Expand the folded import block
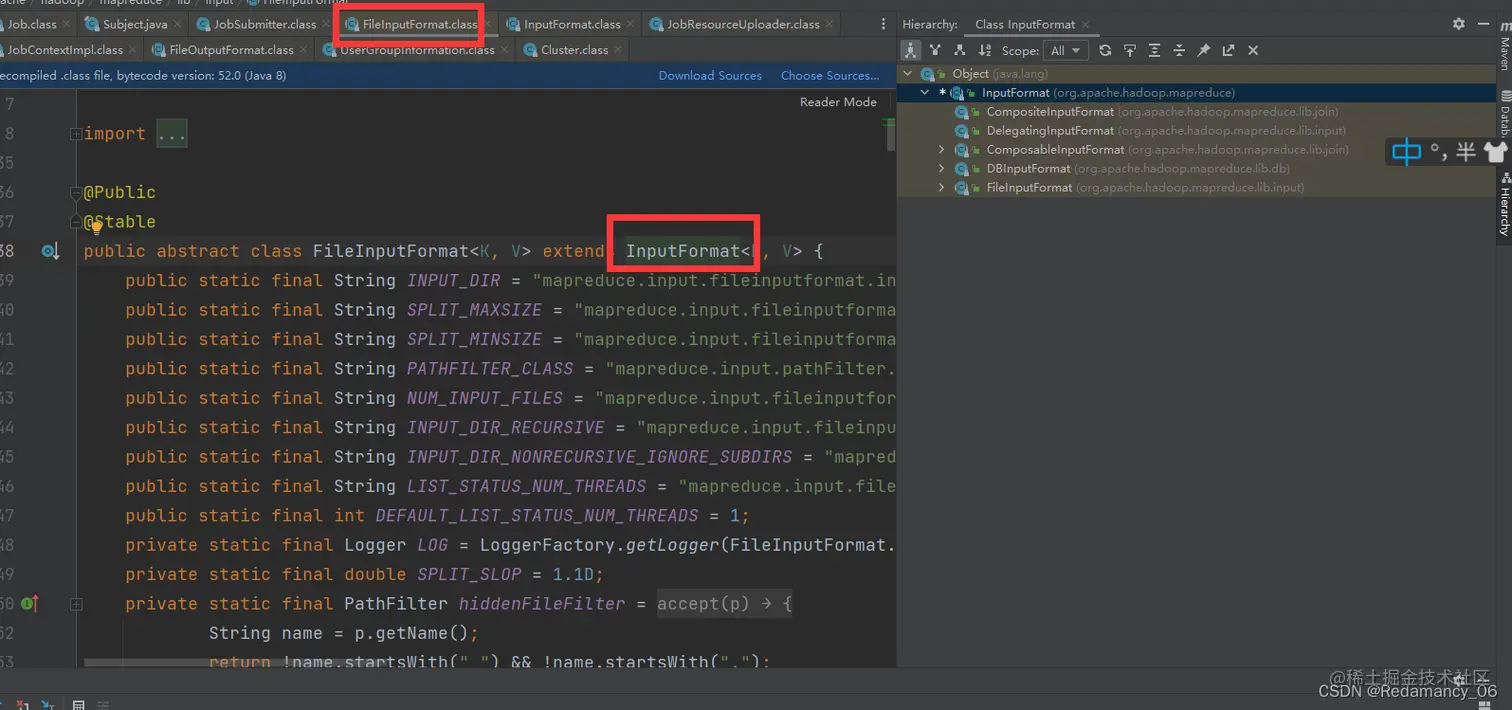This screenshot has height=710, width=1512. (x=76, y=134)
